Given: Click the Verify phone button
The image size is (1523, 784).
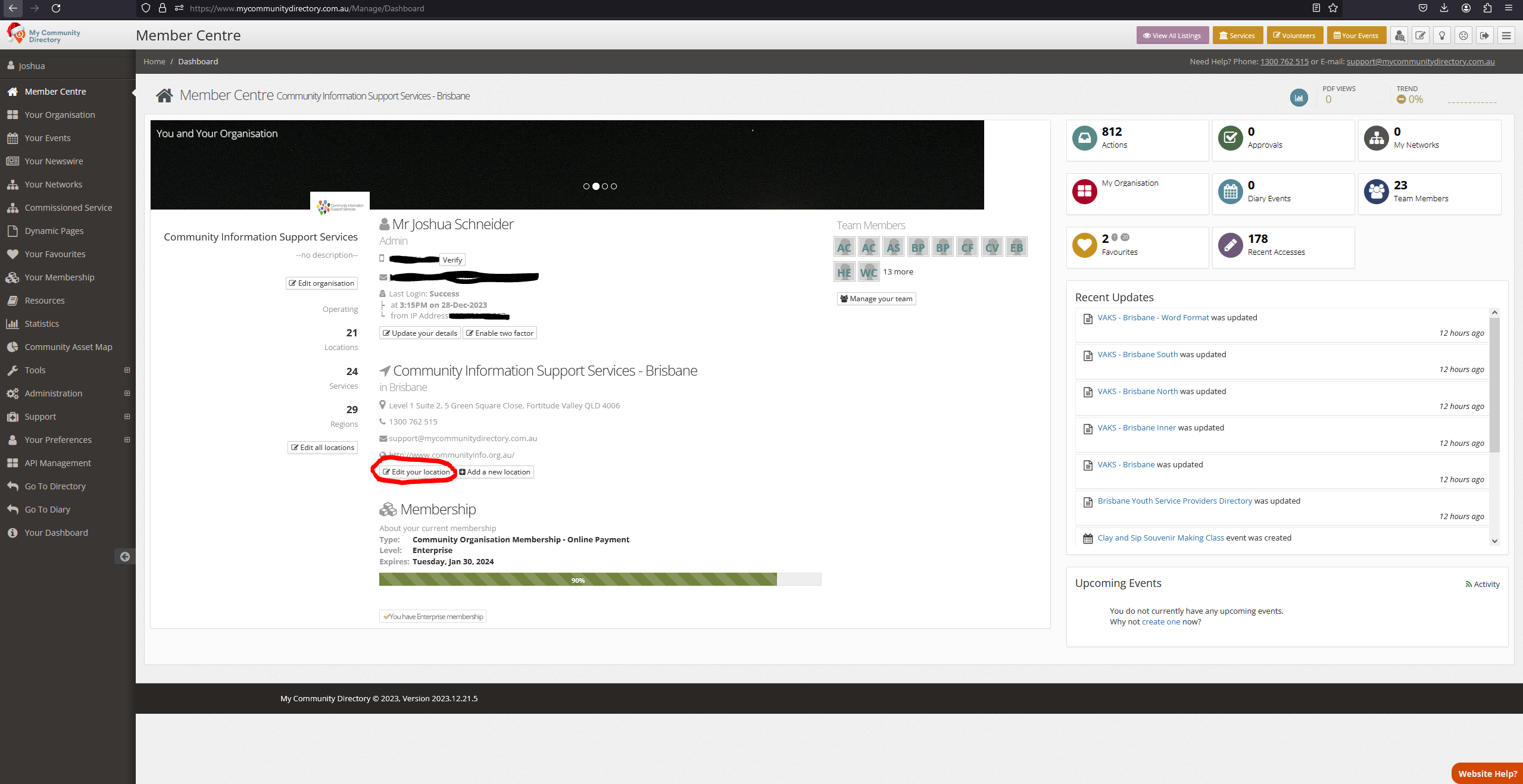Looking at the screenshot, I should (452, 260).
